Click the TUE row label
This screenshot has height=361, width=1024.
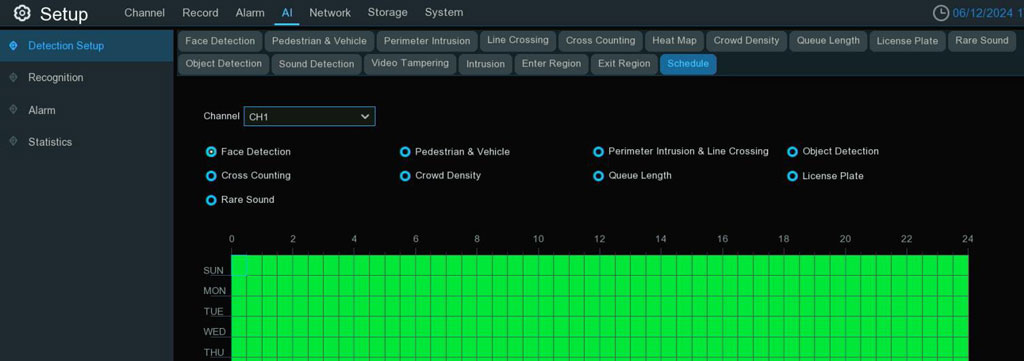[x=214, y=311]
